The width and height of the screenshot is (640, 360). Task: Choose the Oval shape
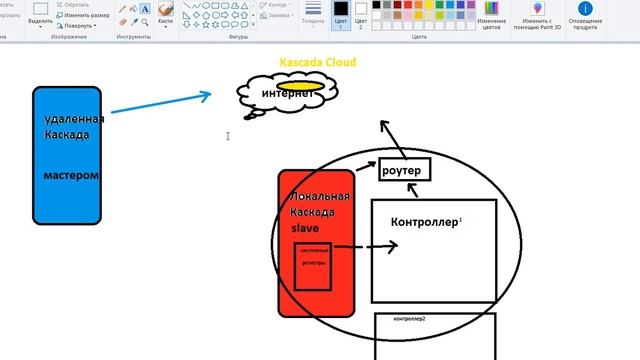[x=206, y=6]
